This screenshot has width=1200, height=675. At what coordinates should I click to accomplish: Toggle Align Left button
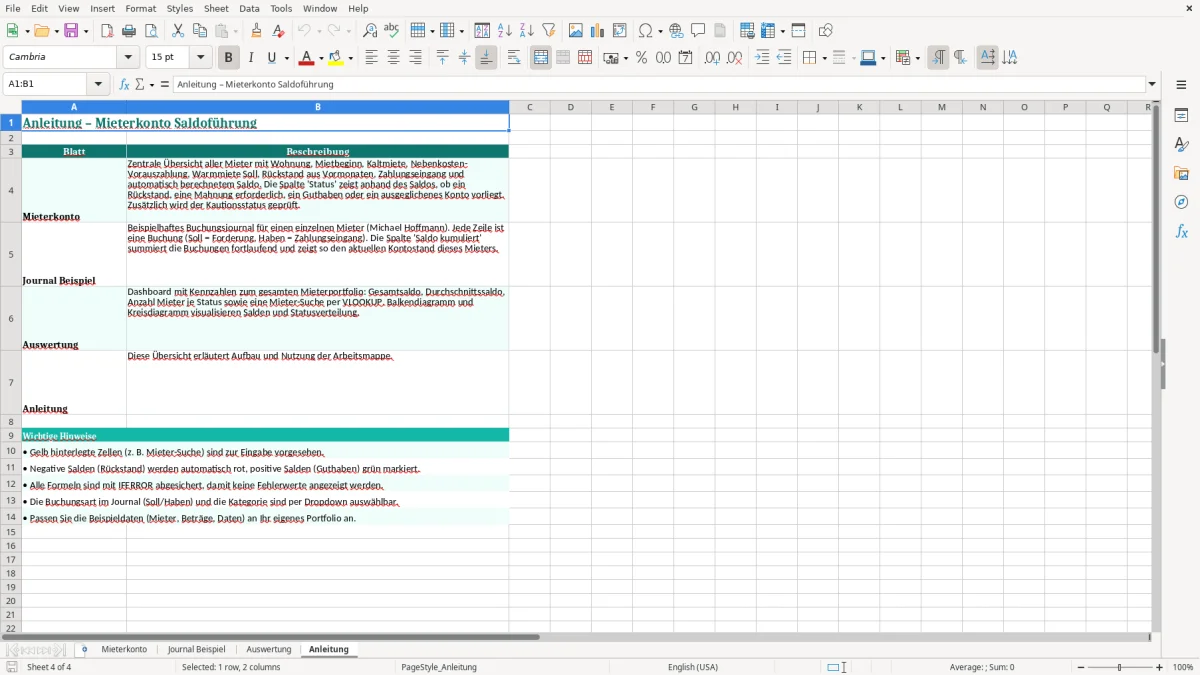(371, 58)
